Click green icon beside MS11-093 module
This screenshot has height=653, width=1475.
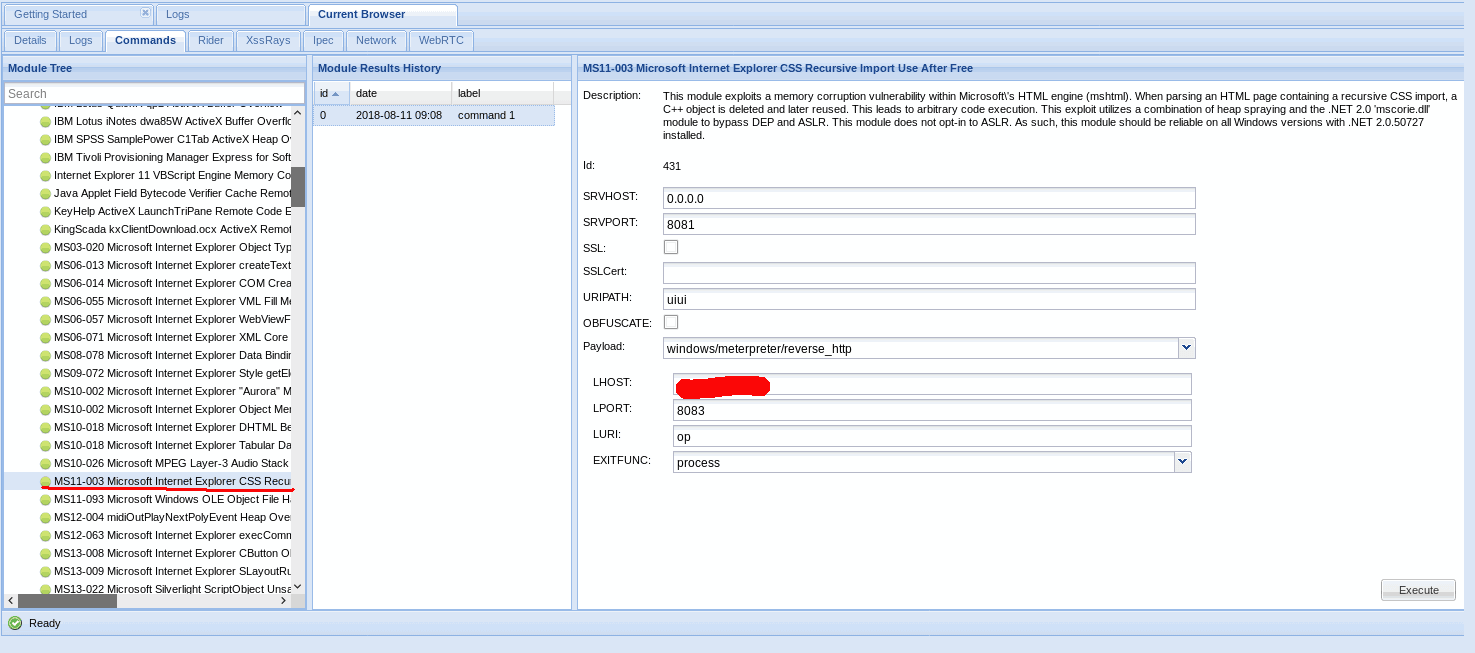tap(45, 500)
